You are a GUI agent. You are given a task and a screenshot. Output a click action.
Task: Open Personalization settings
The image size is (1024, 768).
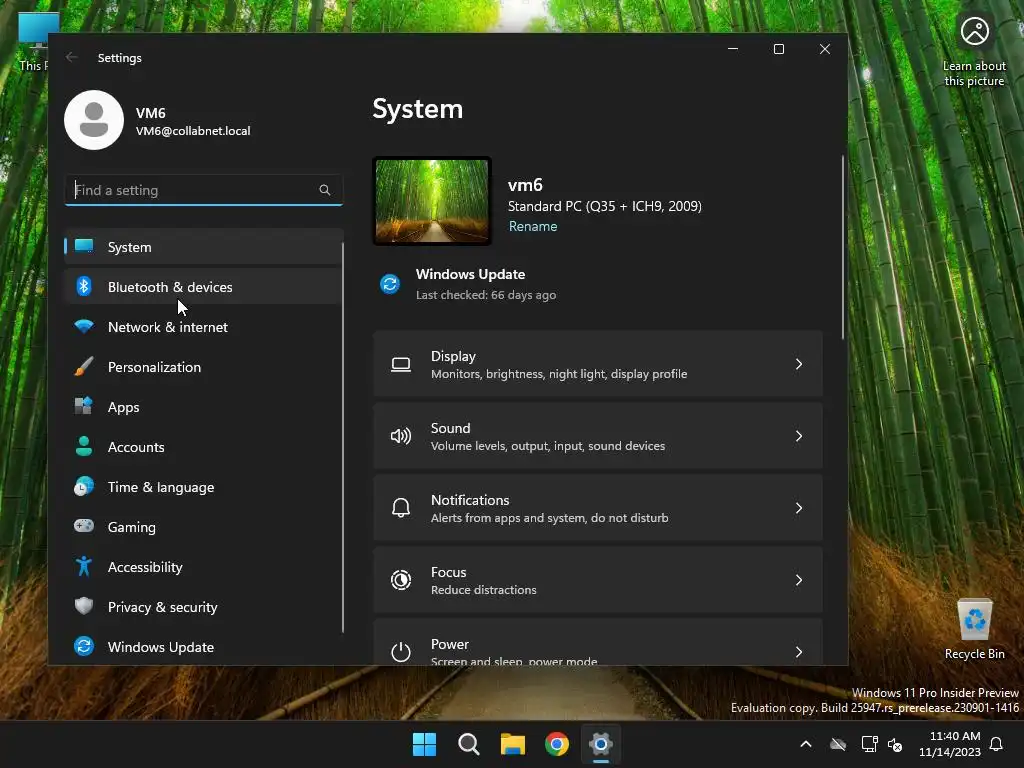(x=203, y=367)
